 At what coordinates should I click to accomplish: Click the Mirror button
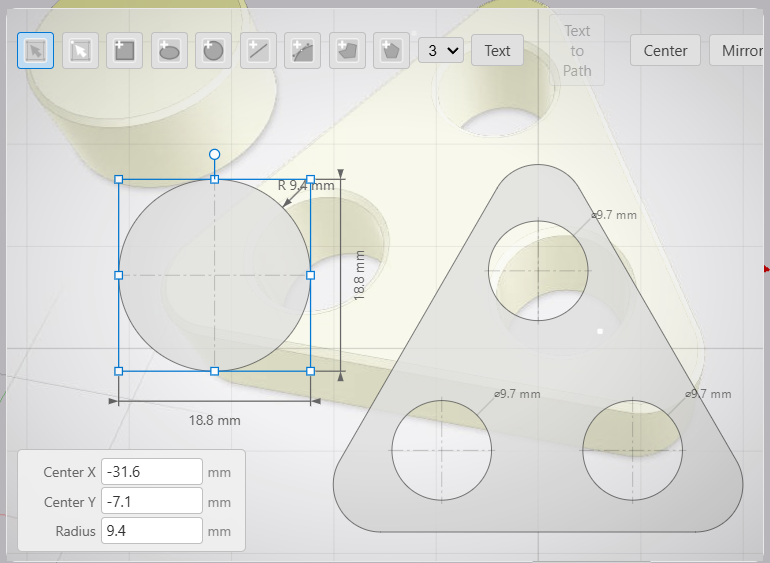pos(739,51)
